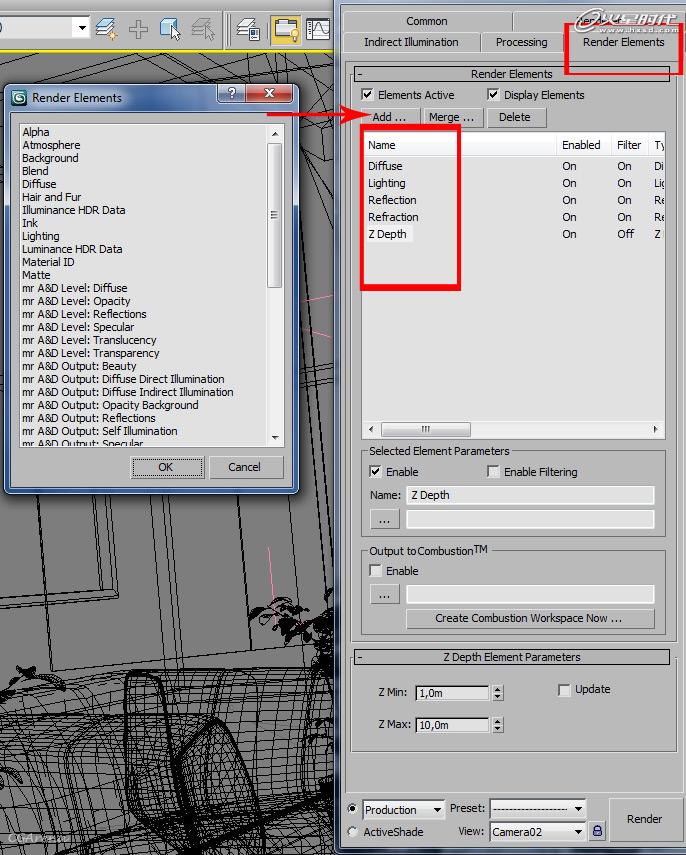
Task: Click the Z Max value field
Action: click(451, 725)
